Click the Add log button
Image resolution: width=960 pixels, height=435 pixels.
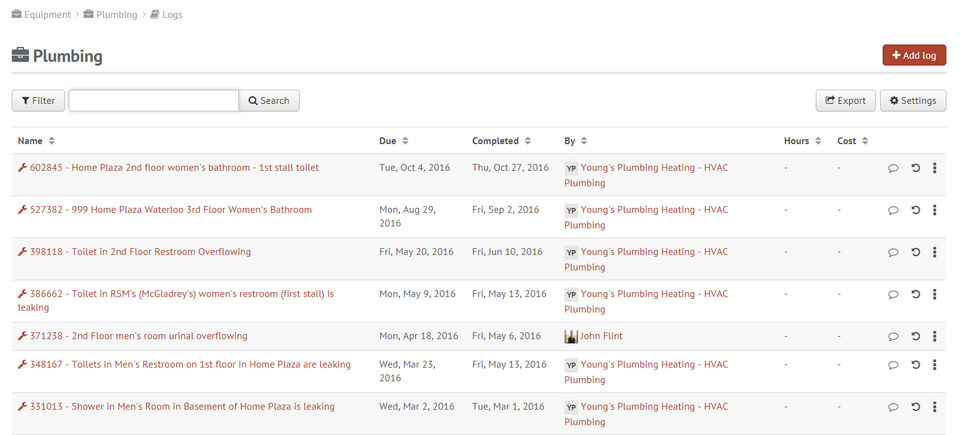pos(914,55)
